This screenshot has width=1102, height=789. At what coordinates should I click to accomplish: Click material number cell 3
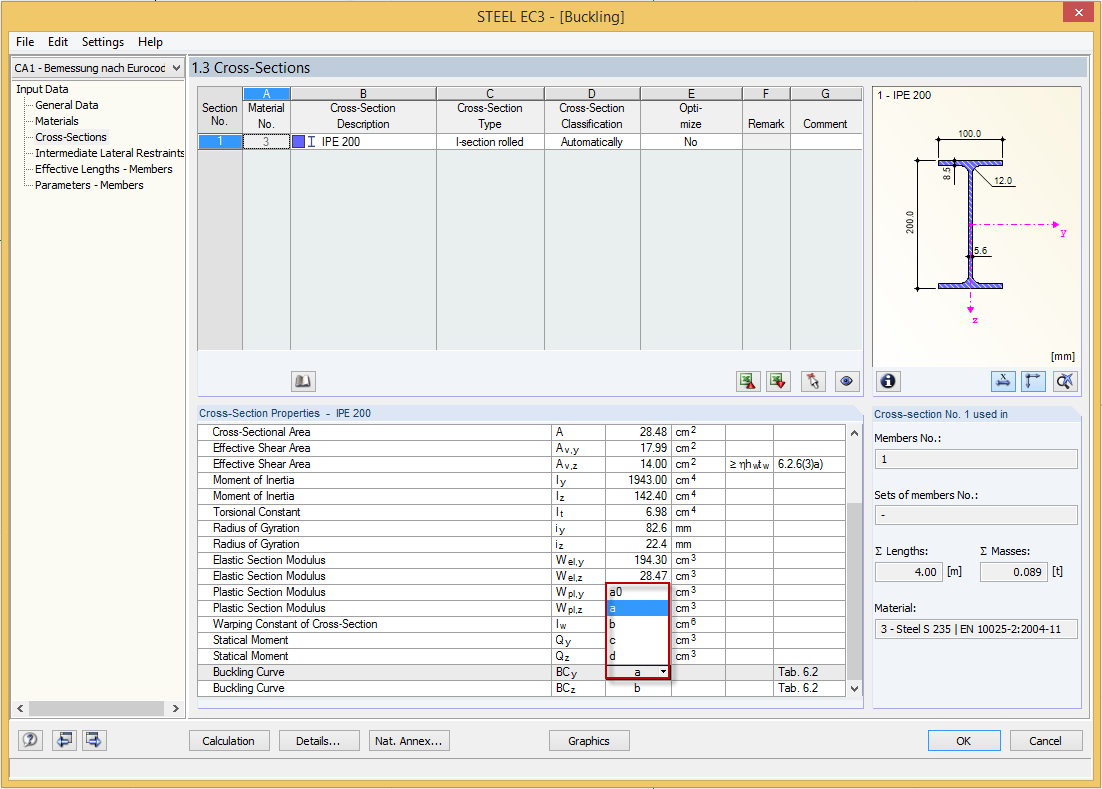(x=266, y=142)
